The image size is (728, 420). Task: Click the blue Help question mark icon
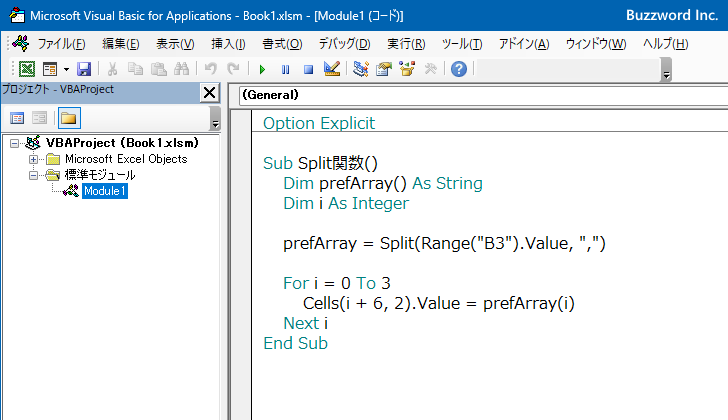(x=459, y=69)
